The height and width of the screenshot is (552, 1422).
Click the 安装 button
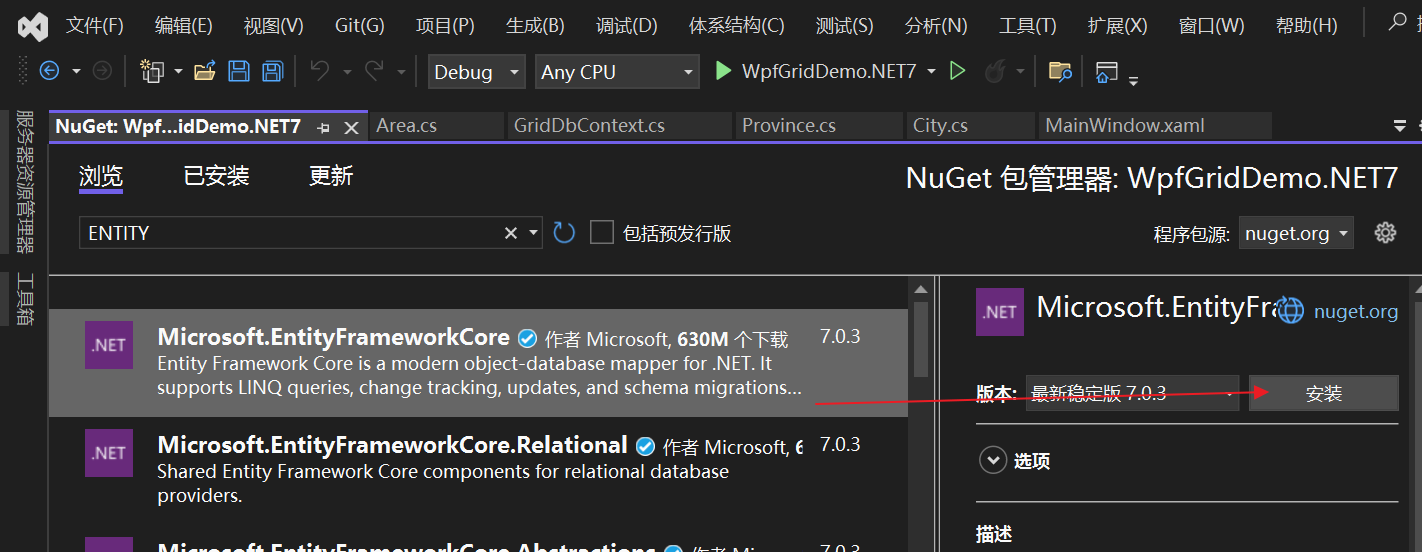[x=1324, y=393]
